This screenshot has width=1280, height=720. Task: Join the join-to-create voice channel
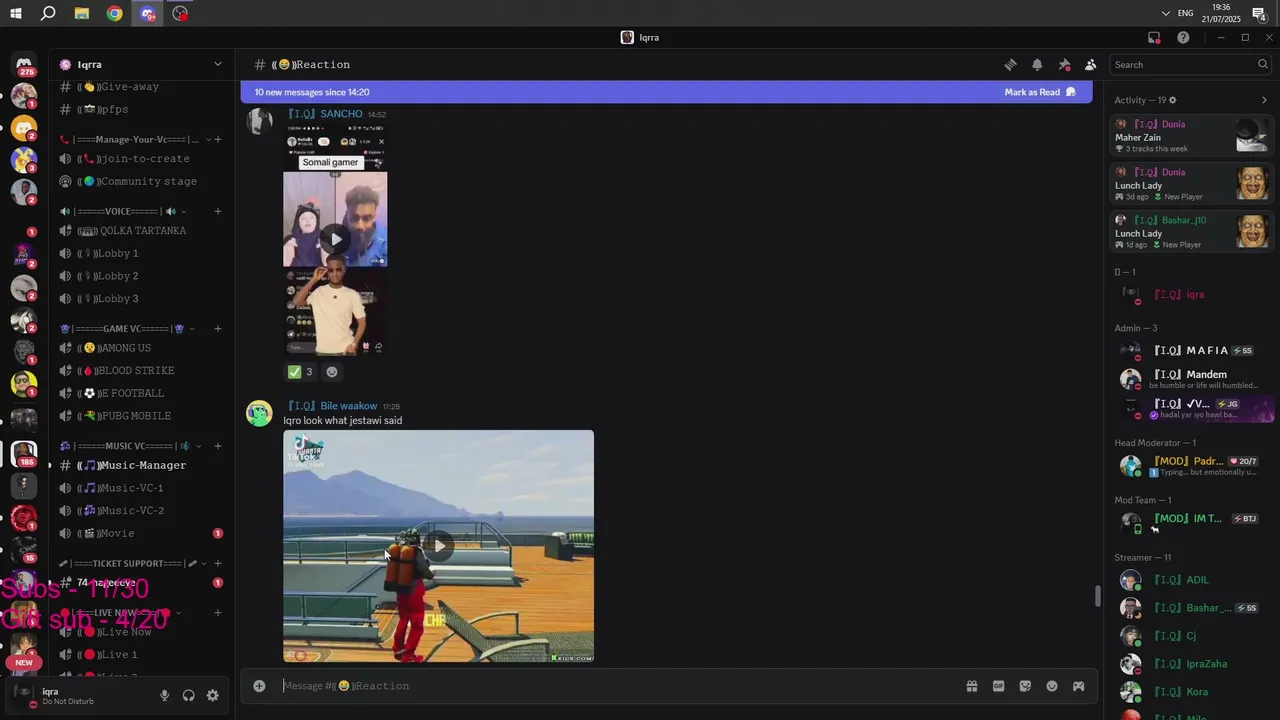click(x=141, y=159)
